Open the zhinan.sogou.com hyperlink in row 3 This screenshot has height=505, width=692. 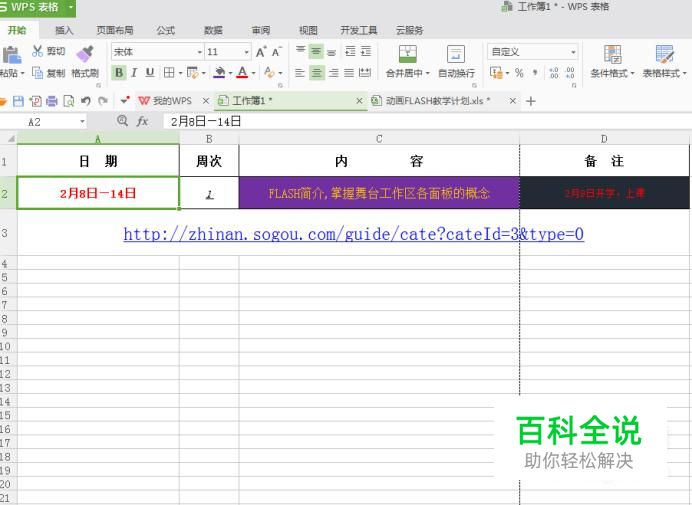pos(354,234)
